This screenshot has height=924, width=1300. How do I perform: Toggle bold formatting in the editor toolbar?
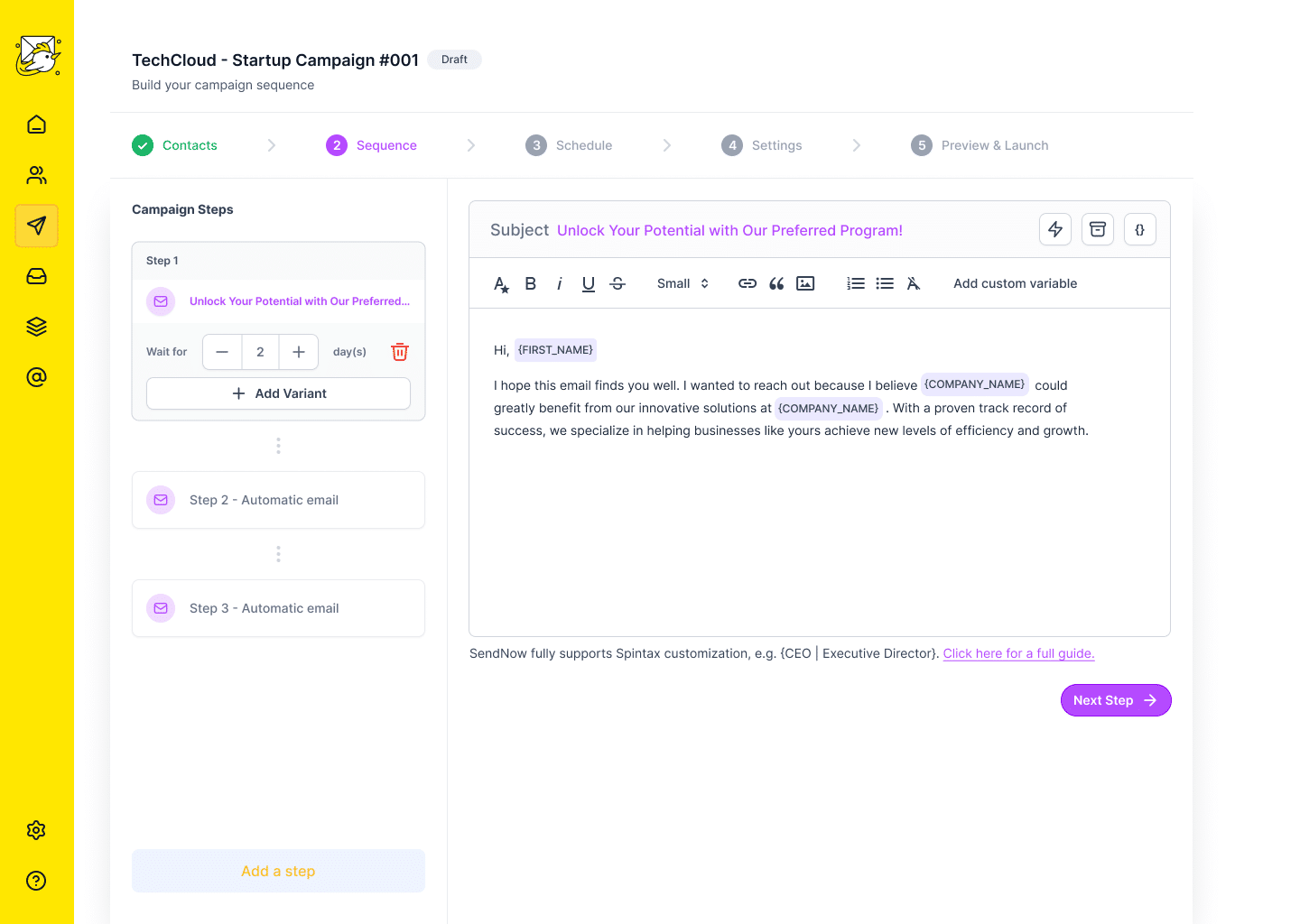[x=531, y=283]
